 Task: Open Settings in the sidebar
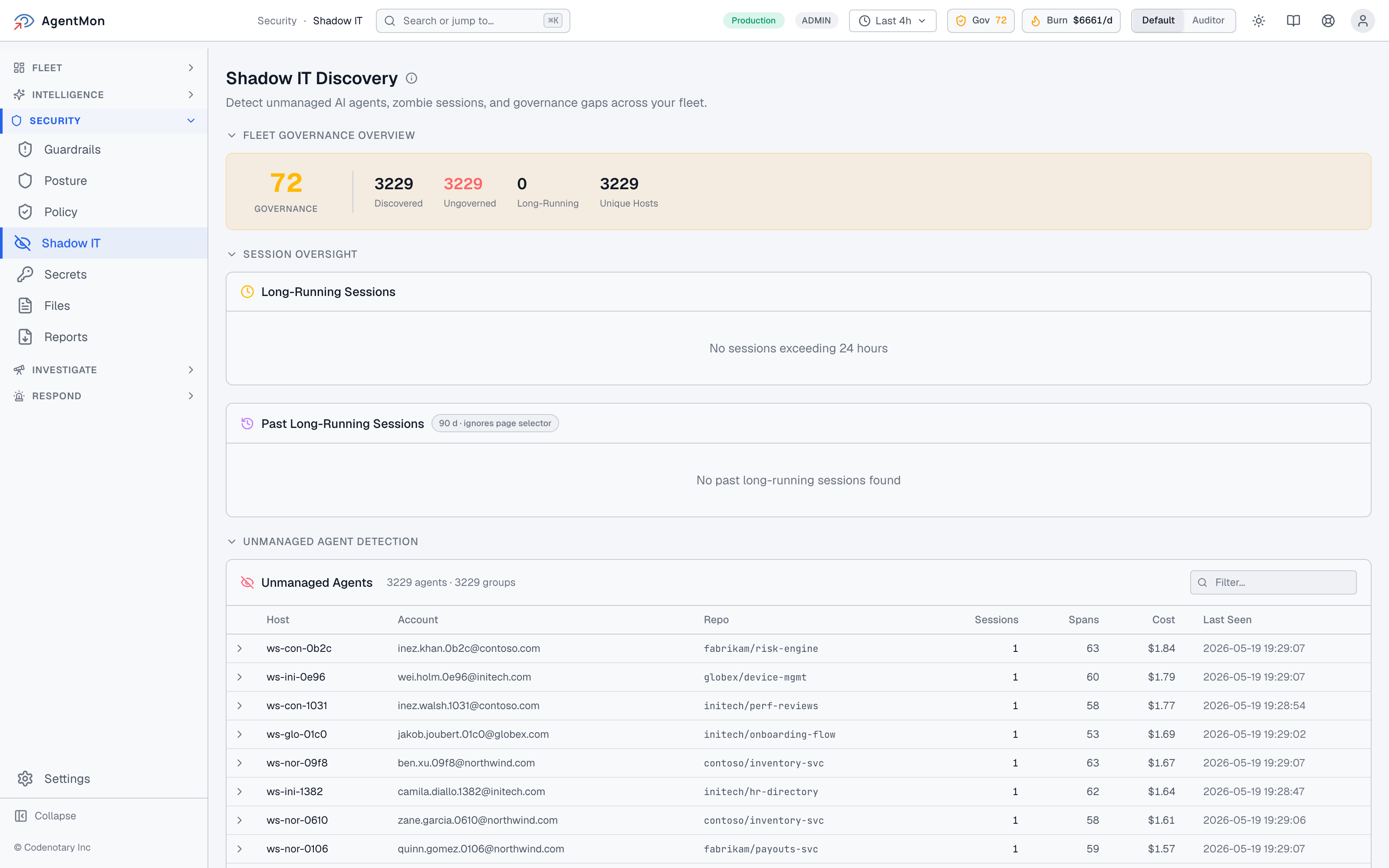[104, 779]
